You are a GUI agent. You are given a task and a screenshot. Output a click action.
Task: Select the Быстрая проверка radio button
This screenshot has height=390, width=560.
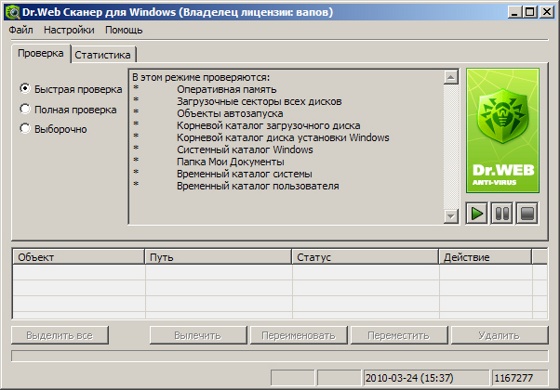click(x=25, y=89)
